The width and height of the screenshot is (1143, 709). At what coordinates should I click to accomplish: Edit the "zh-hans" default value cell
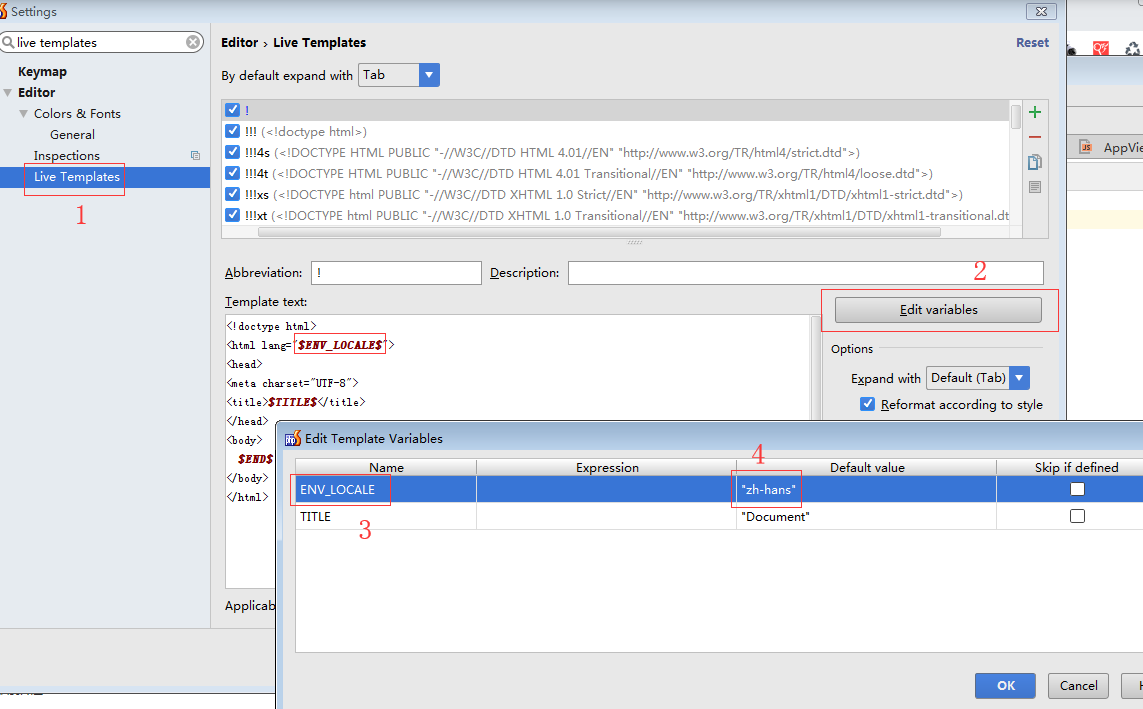866,489
